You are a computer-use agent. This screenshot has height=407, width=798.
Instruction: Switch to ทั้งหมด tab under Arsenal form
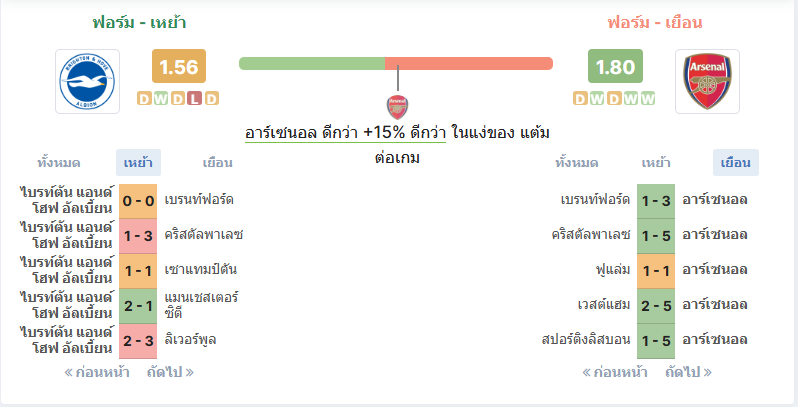click(x=577, y=163)
